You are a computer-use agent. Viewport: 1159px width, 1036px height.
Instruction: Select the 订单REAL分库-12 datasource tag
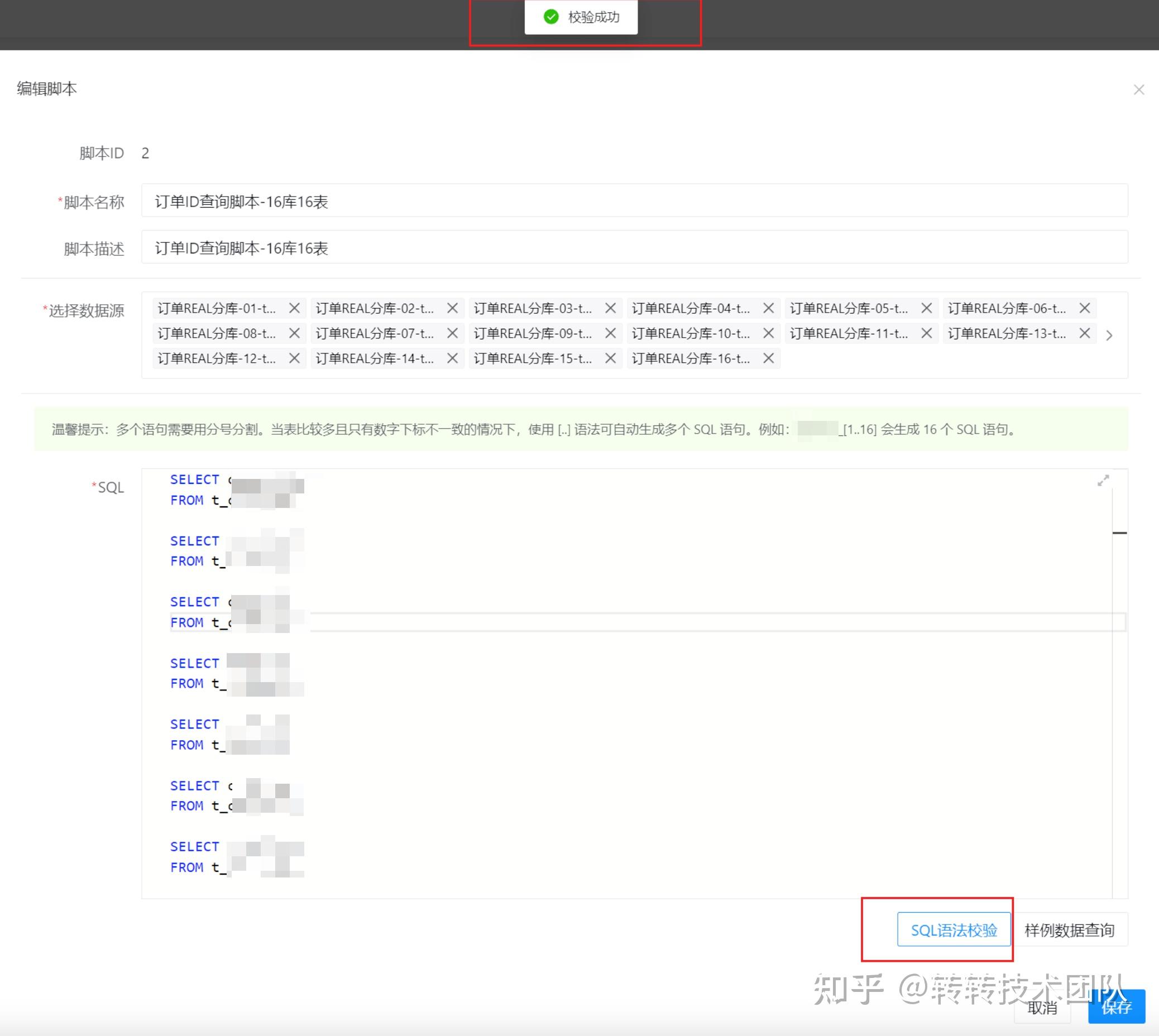217,358
